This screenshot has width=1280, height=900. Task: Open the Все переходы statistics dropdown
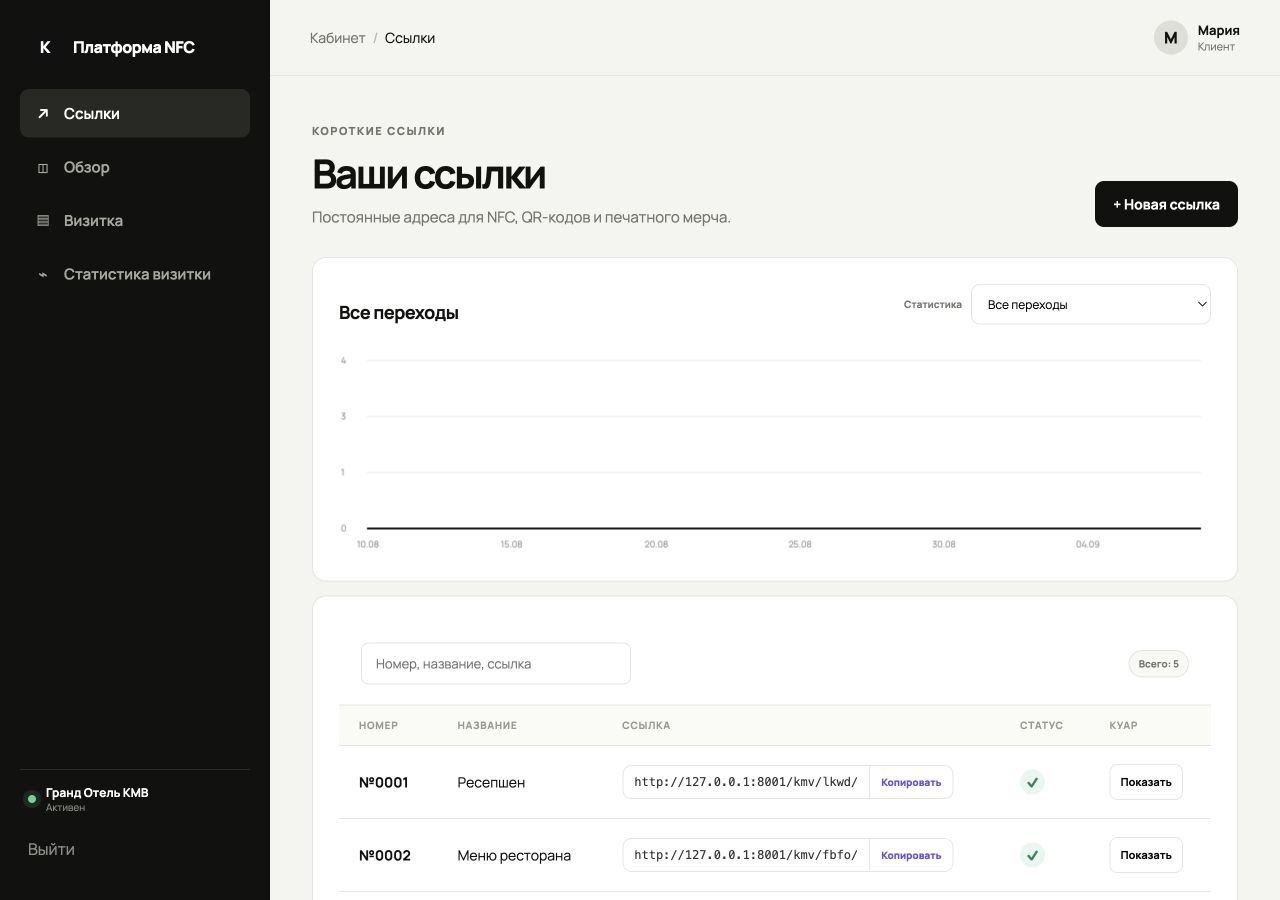(1091, 305)
